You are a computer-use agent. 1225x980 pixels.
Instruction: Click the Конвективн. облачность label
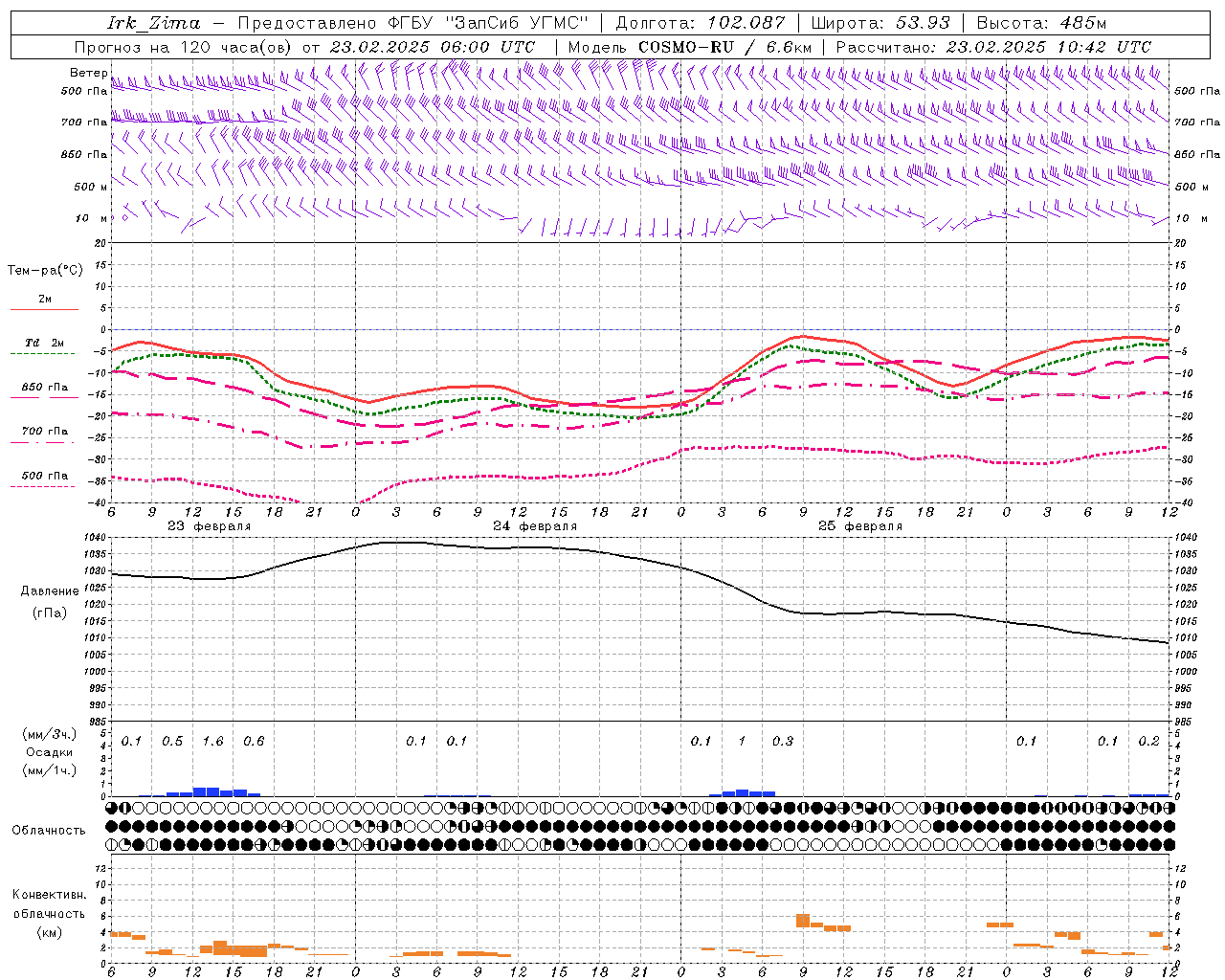pyautogui.click(x=49, y=904)
